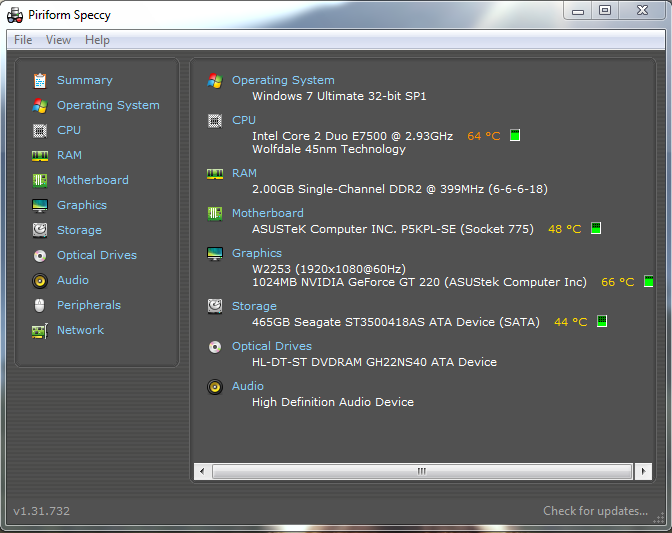The width and height of the screenshot is (672, 533).
Task: Click the CPU chip icon in summary panel
Action: coord(215,121)
